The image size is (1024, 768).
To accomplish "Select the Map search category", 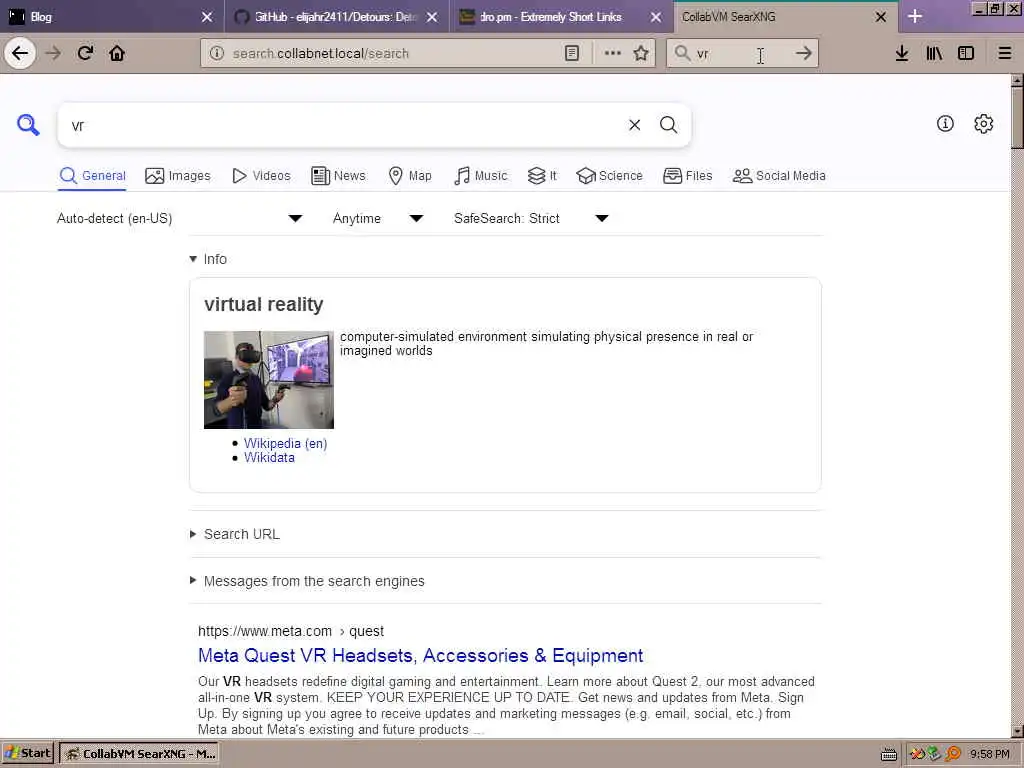I will point(410,176).
